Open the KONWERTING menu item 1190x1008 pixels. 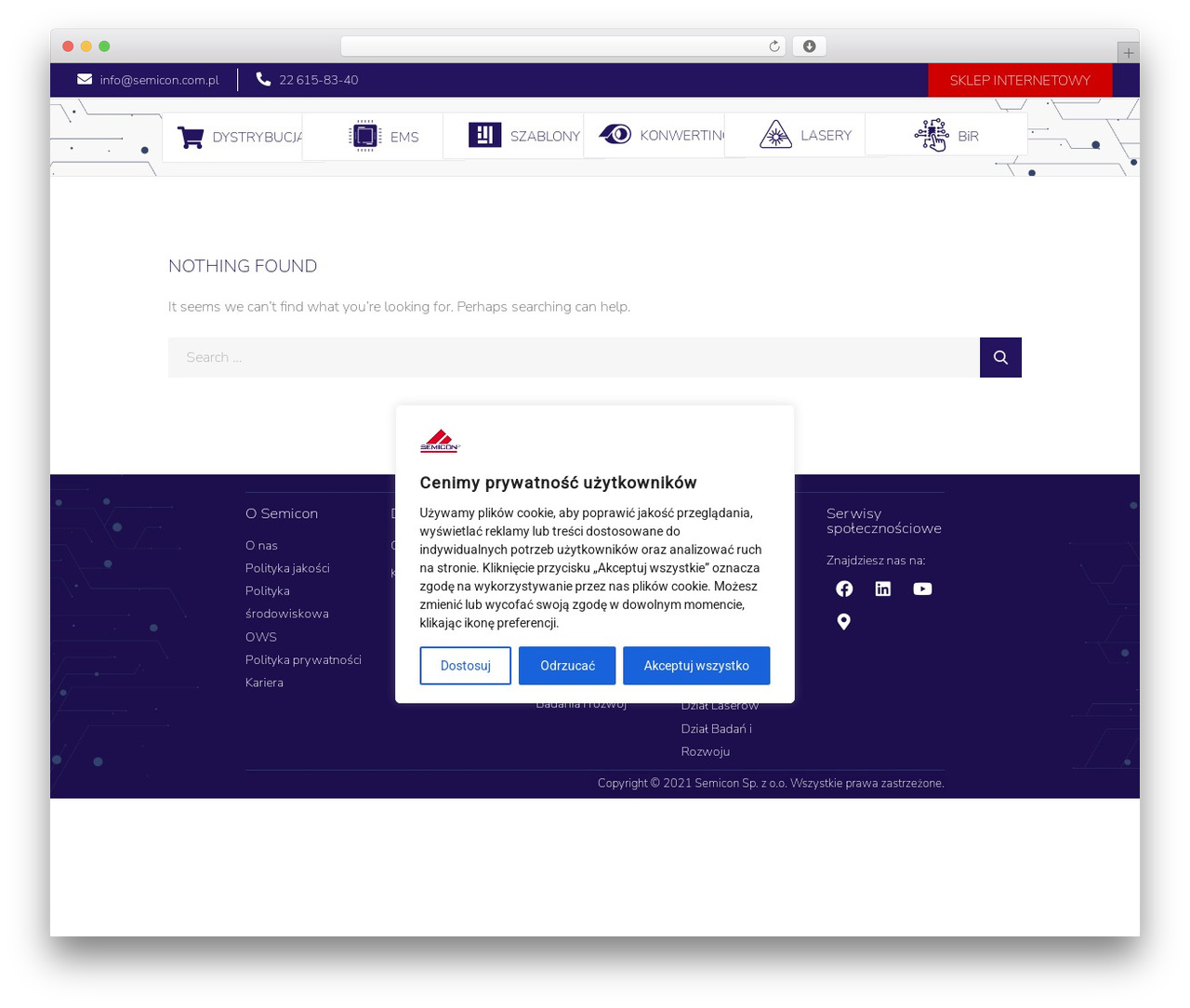click(x=654, y=137)
